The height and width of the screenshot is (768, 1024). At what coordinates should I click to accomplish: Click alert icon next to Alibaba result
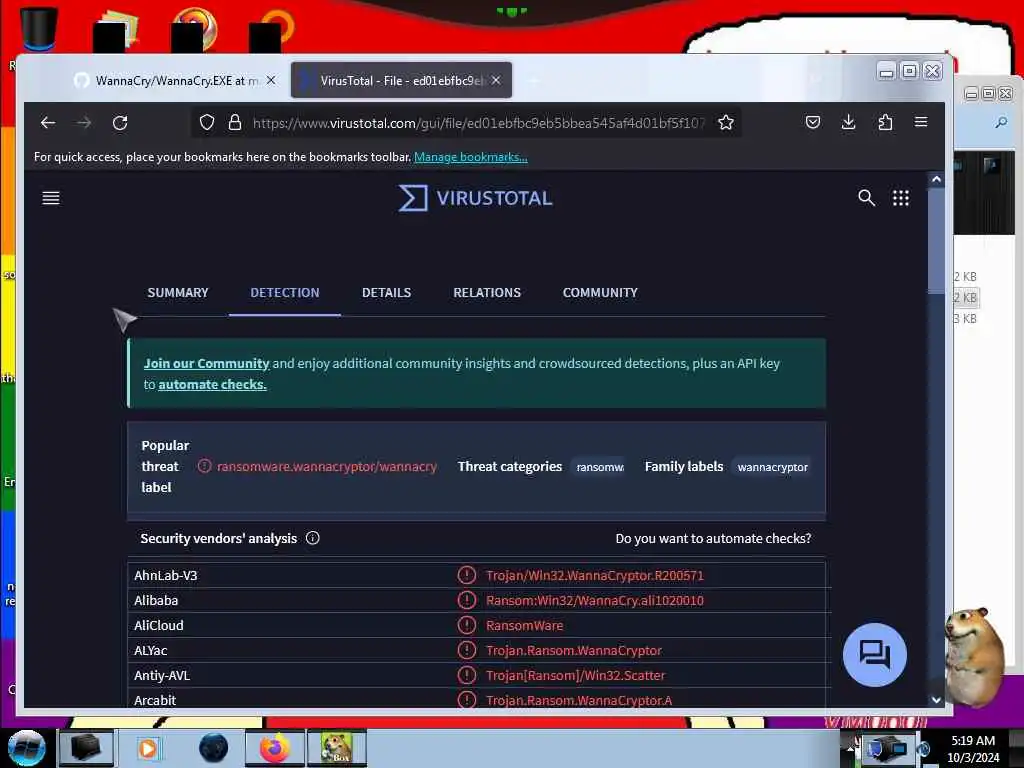[x=466, y=600]
